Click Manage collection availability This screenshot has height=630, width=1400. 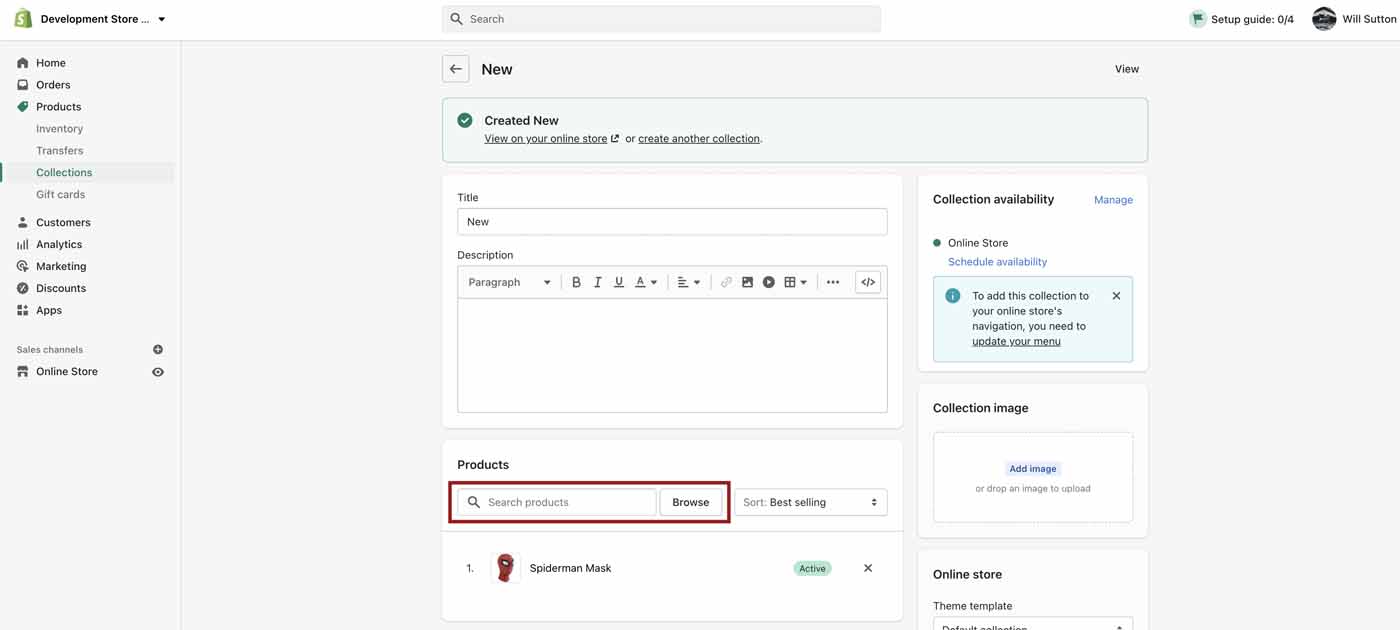1113,200
